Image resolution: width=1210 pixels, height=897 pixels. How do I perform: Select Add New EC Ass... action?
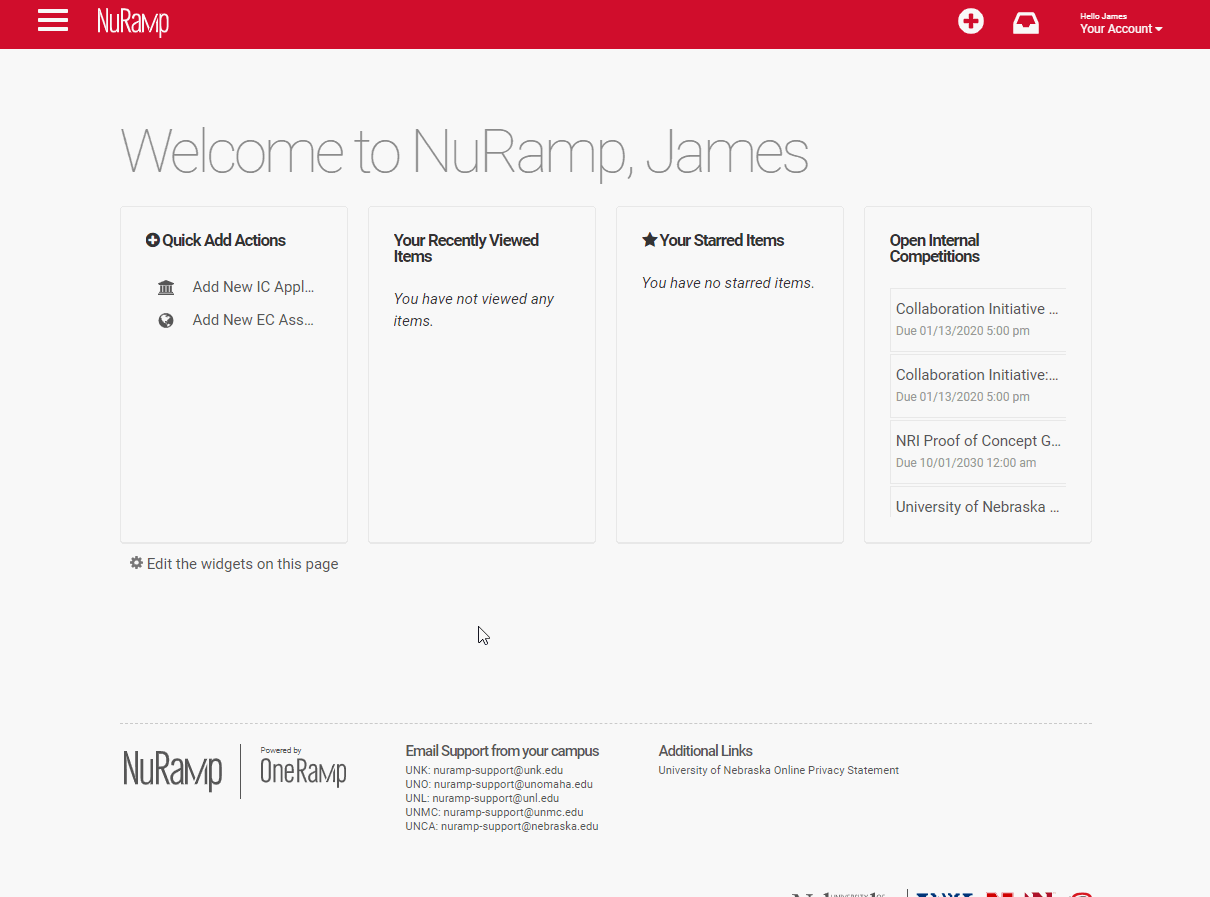pyautogui.click(x=253, y=320)
